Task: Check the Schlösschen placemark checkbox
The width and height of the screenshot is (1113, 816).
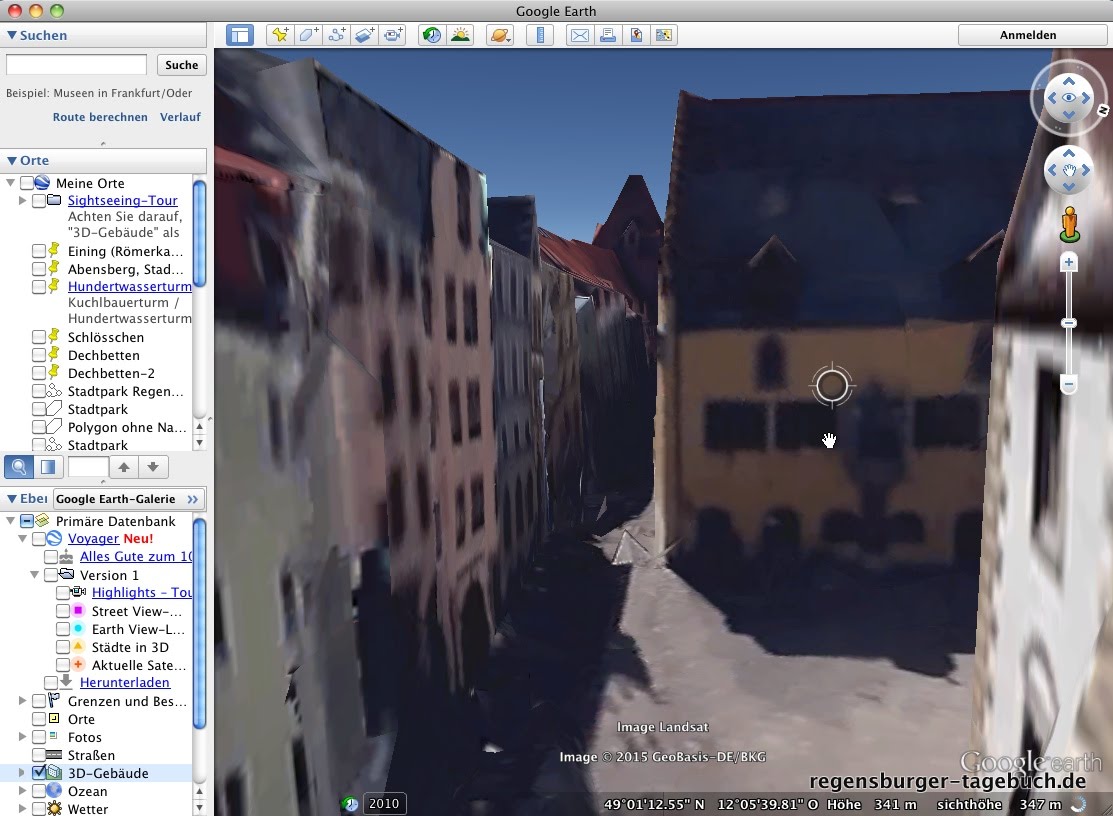Action: tap(39, 337)
